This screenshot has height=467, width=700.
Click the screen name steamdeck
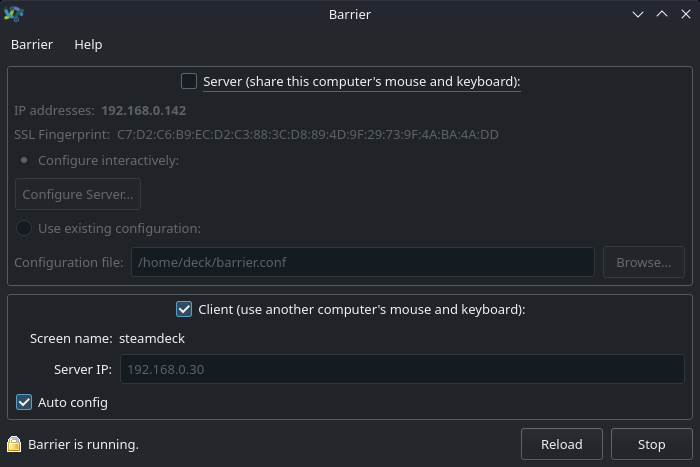coord(152,338)
